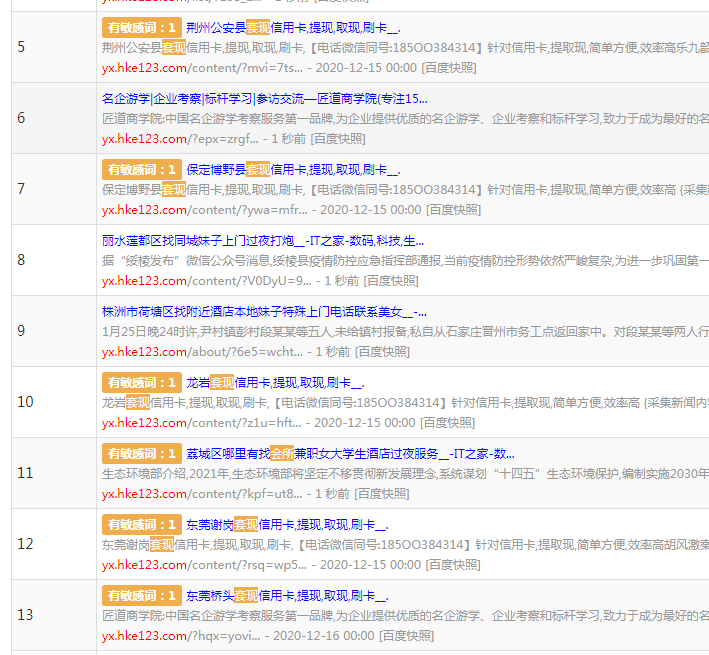The height and width of the screenshot is (655, 709).
Task: Open title 保定博野县套现信用卡 in row 7
Action: [293, 170]
